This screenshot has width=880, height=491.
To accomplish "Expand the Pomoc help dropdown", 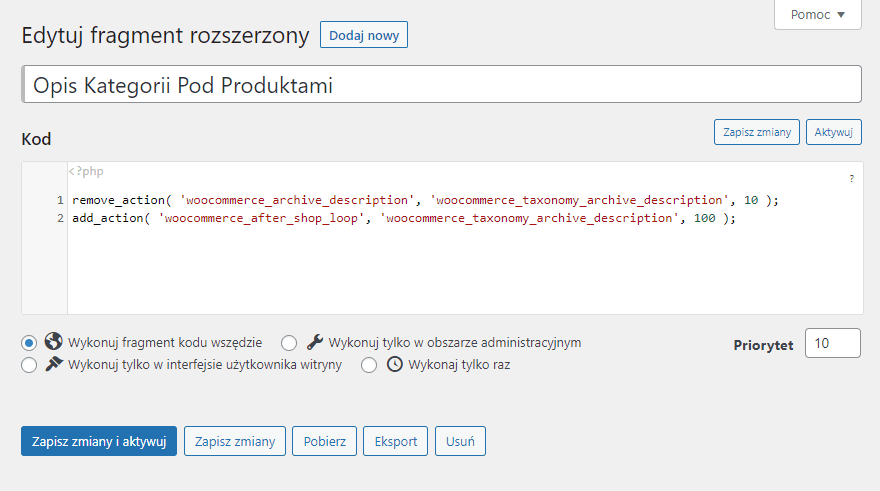I will [x=818, y=15].
